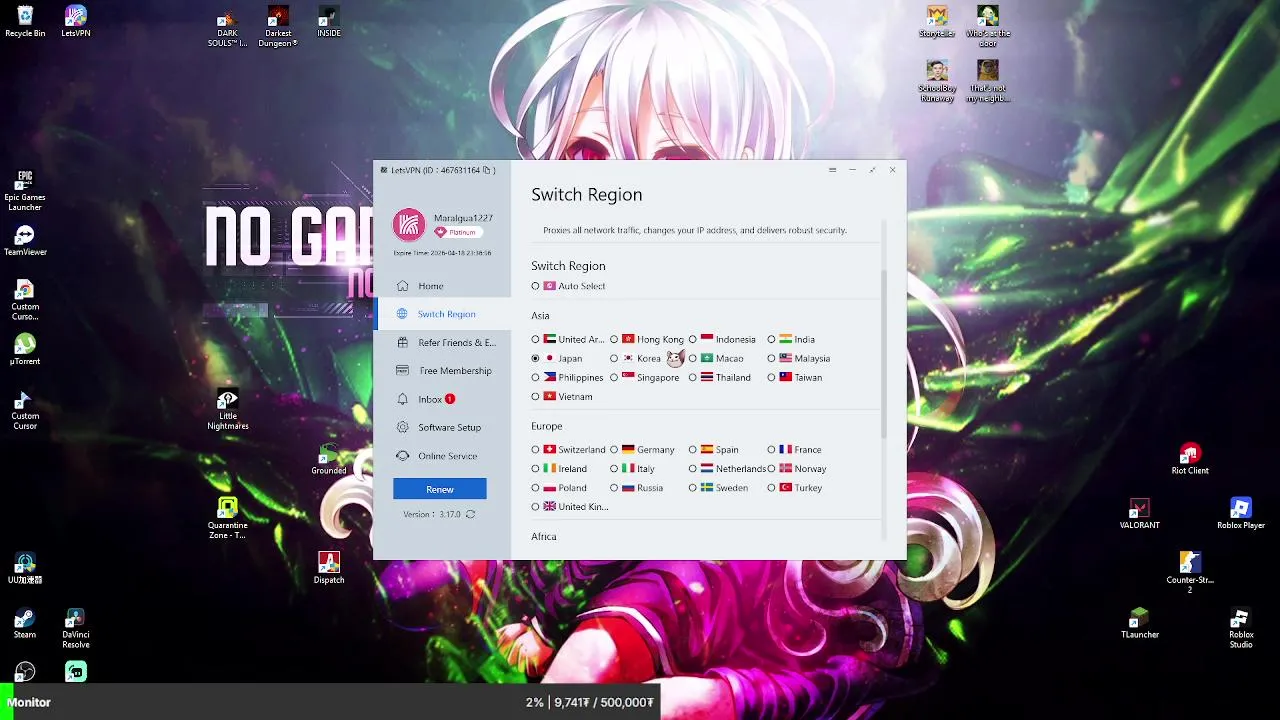Open Refer Friends in the sidebar

pyautogui.click(x=442, y=342)
